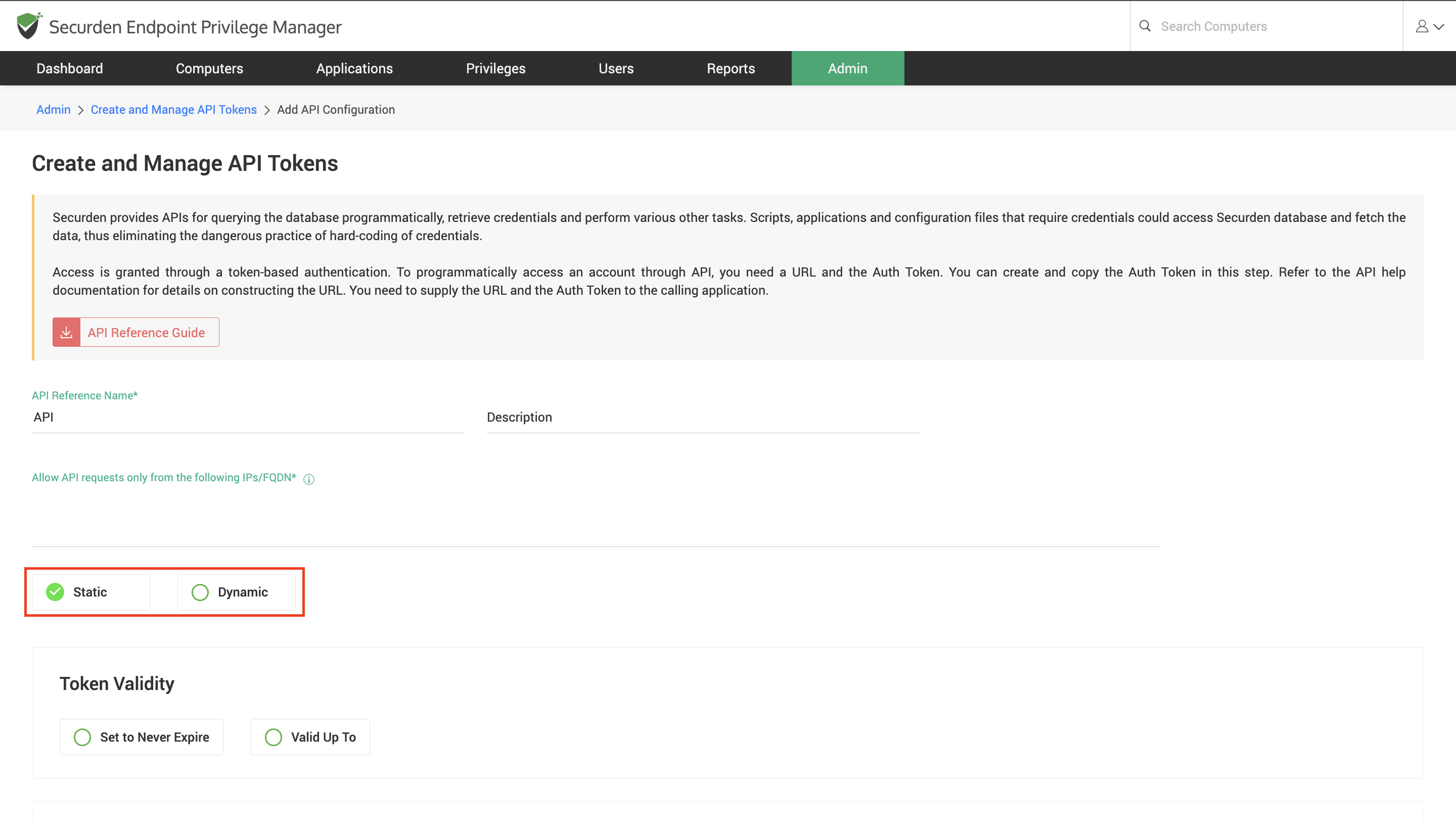Viewport: 1456px width, 822px height.
Task: Open the user profile account menu
Action: pos(1429,26)
